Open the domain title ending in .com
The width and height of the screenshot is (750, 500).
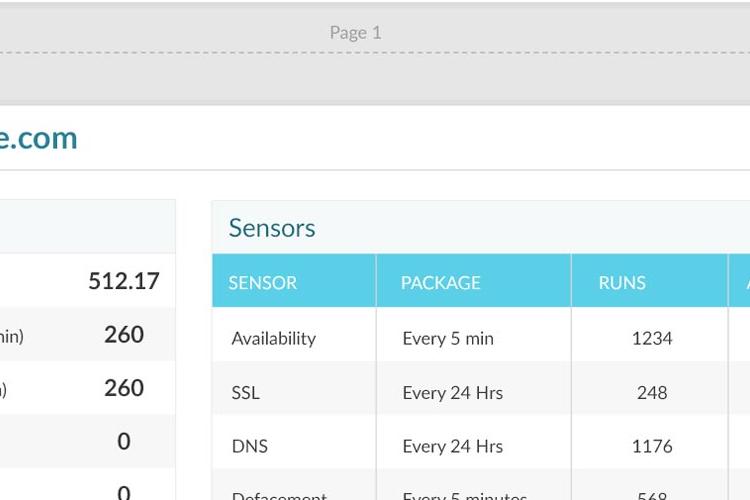38,139
